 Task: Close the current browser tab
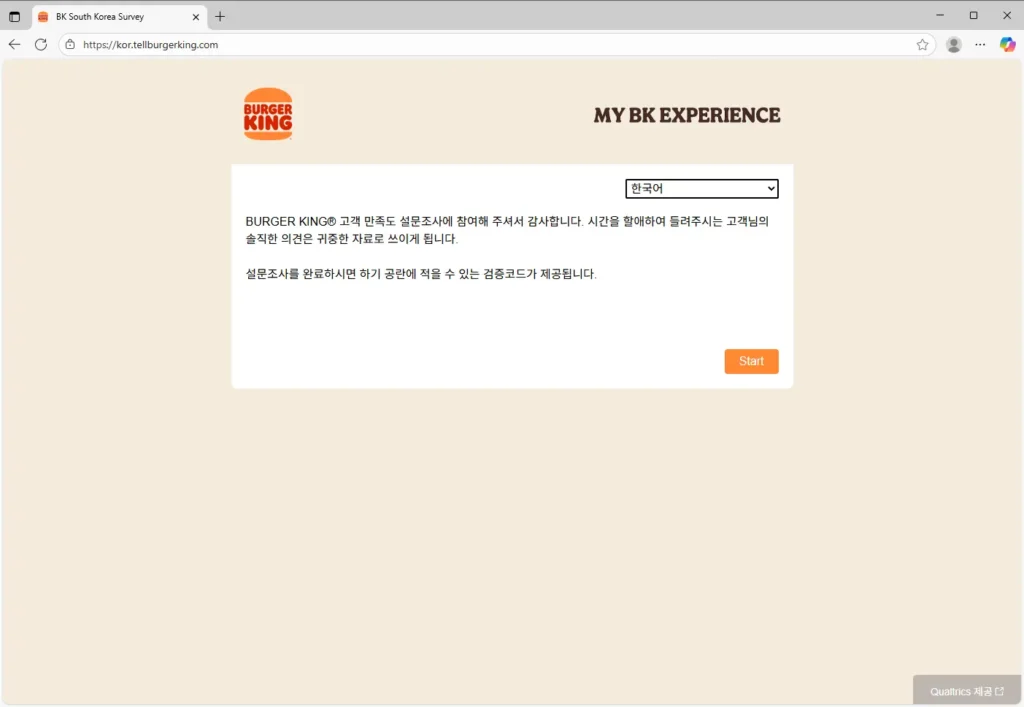(195, 16)
